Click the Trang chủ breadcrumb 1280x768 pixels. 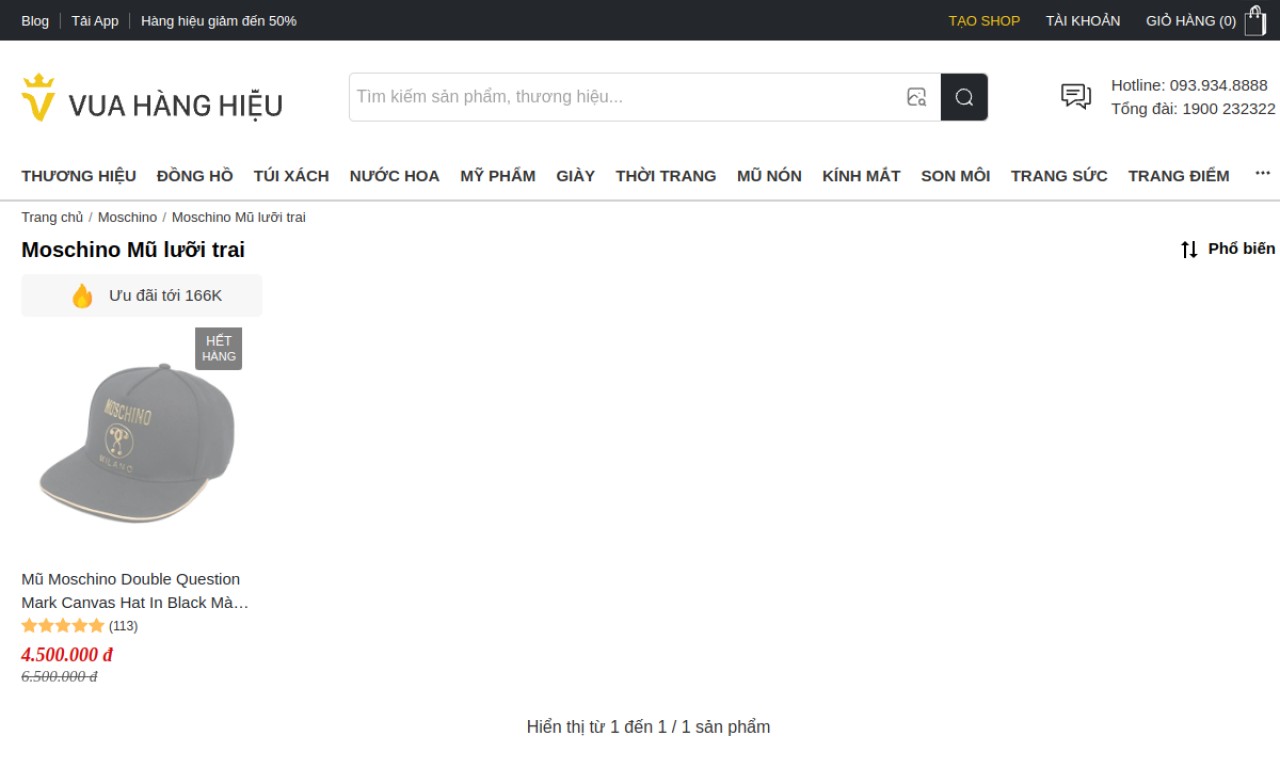coord(53,217)
